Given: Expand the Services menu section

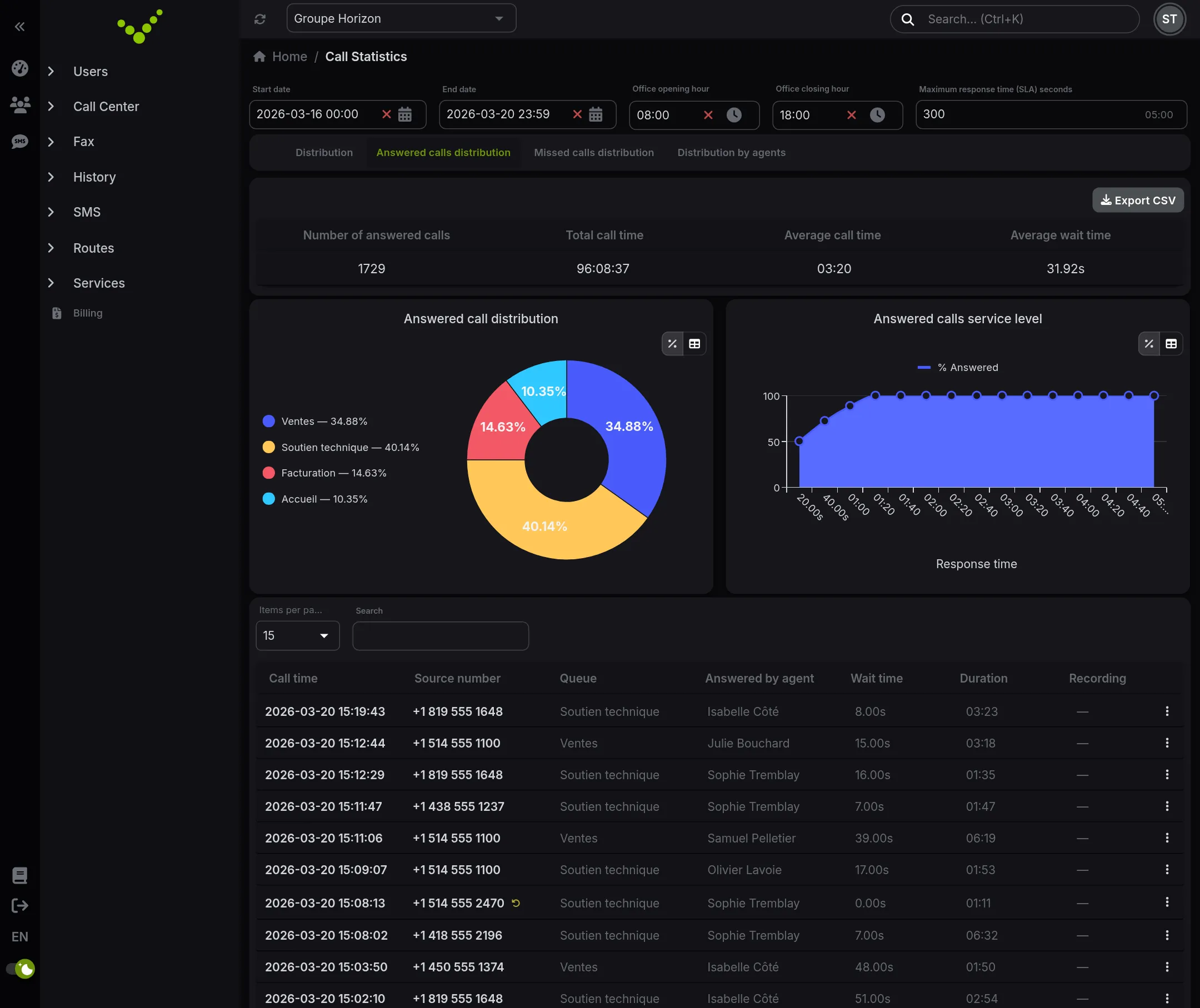Looking at the screenshot, I should [99, 283].
